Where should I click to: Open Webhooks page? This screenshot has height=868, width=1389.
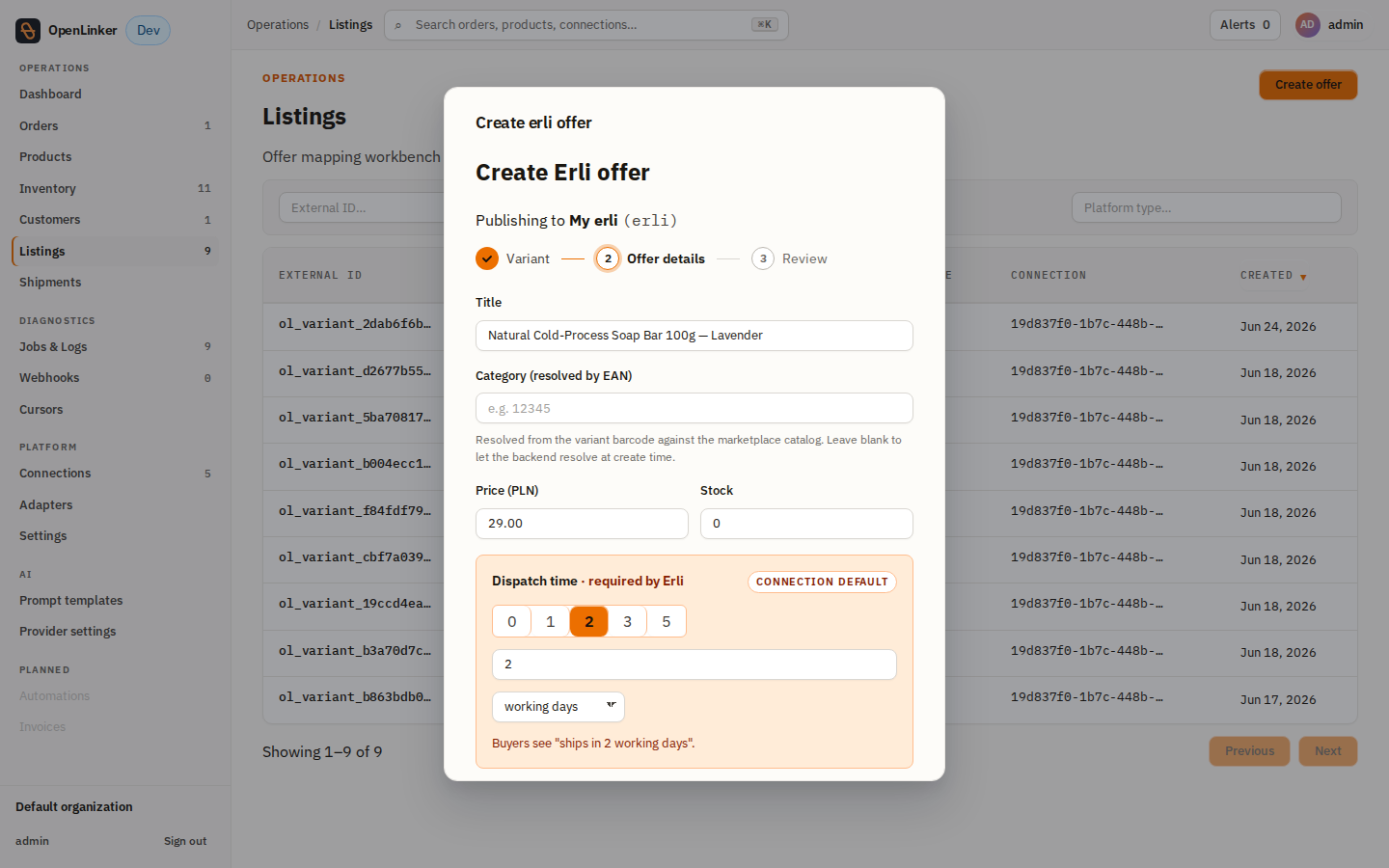[115, 378]
